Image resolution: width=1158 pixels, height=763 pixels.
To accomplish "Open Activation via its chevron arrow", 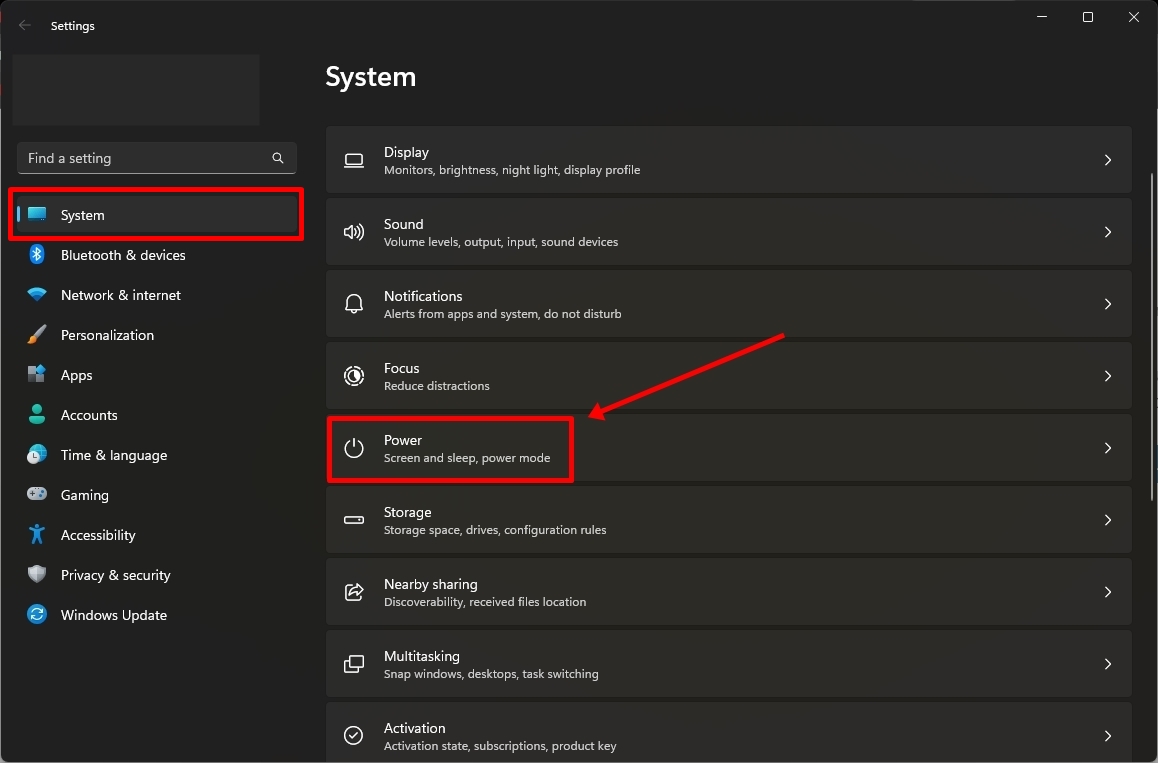I will click(1108, 736).
